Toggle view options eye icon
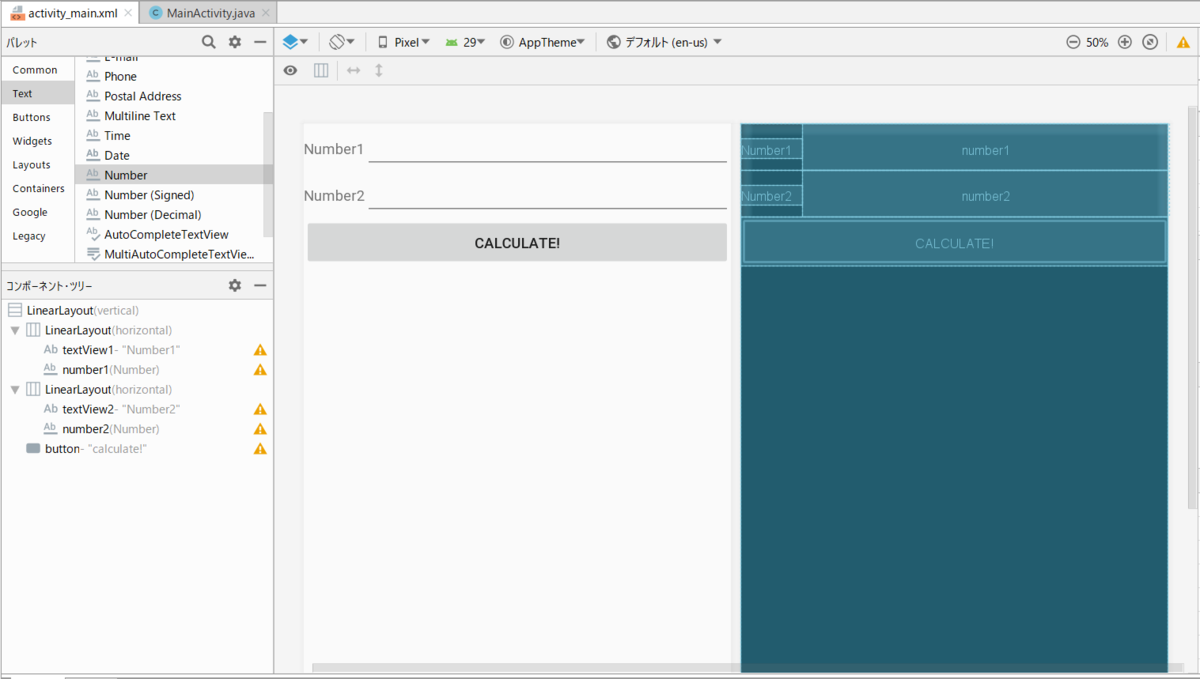This screenshot has width=1200, height=679. pyautogui.click(x=291, y=70)
